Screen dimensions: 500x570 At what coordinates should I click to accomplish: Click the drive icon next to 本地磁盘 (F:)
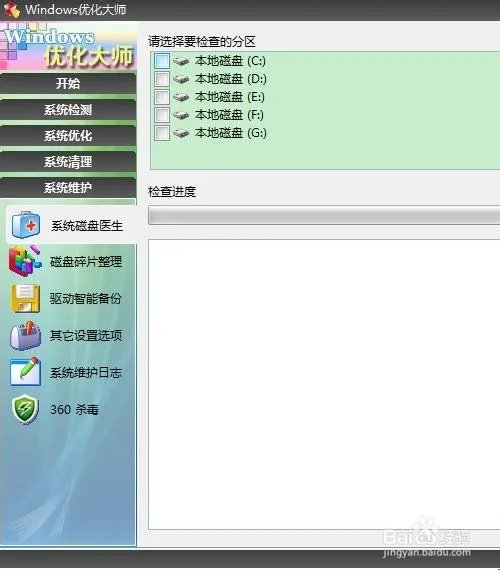coord(181,115)
